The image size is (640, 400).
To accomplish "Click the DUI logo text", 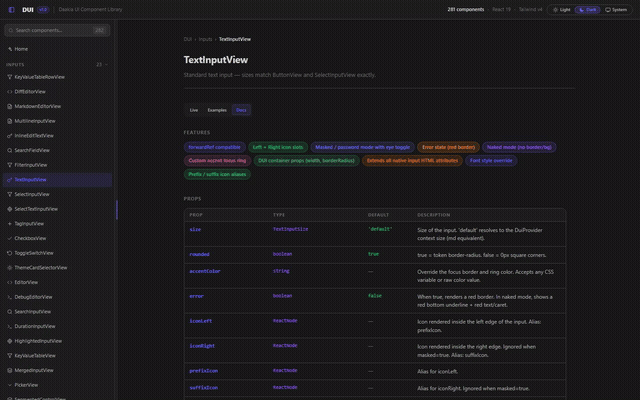I will [x=28, y=9].
